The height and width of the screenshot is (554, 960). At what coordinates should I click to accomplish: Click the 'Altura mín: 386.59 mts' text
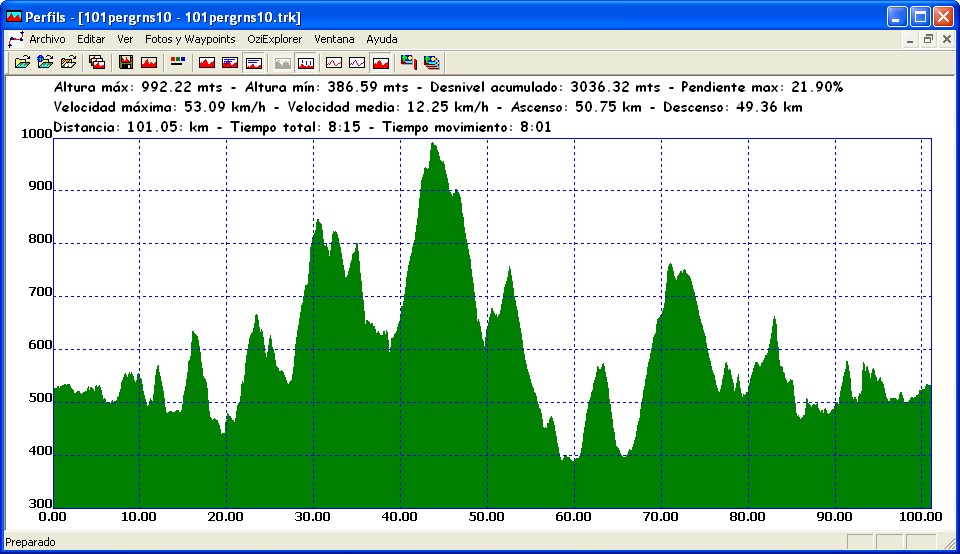[x=326, y=88]
